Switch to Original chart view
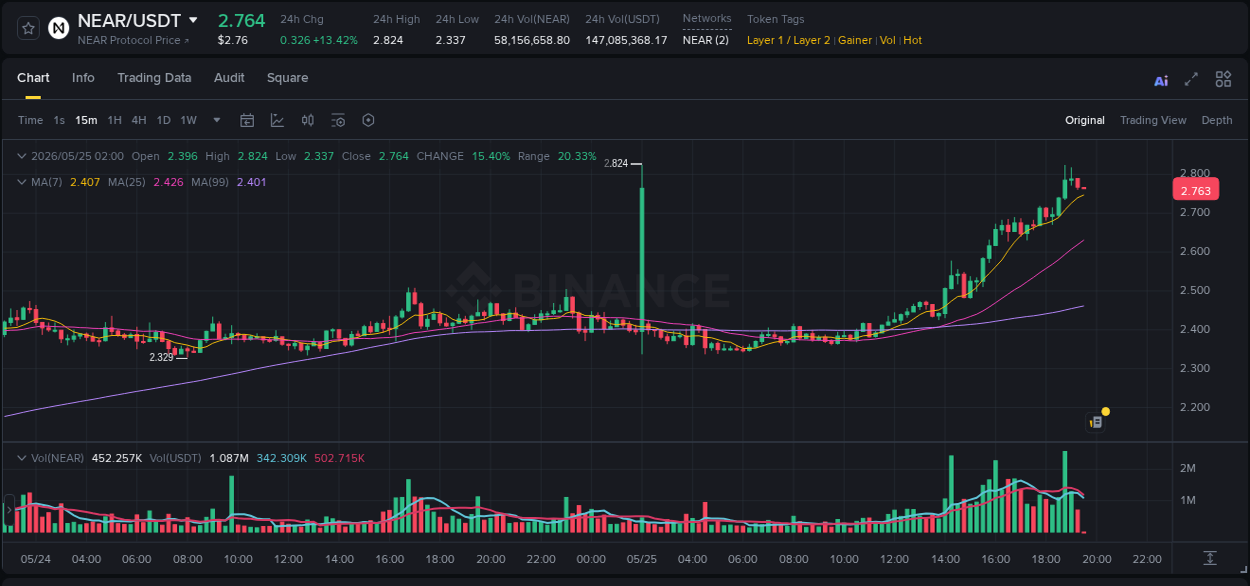Screen dimensions: 1250x586 tap(1085, 120)
